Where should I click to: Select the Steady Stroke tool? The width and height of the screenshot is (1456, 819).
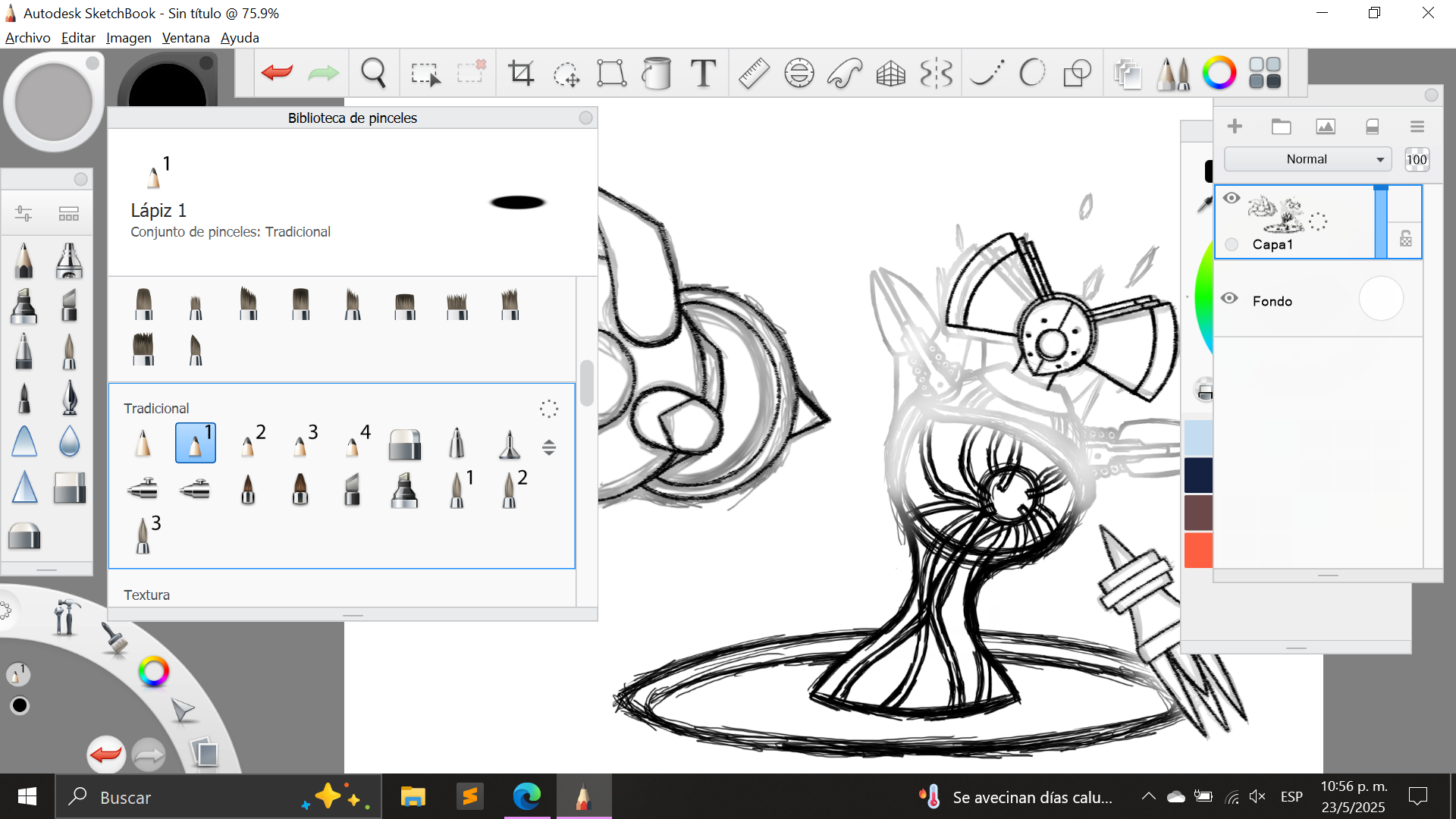[x=987, y=73]
